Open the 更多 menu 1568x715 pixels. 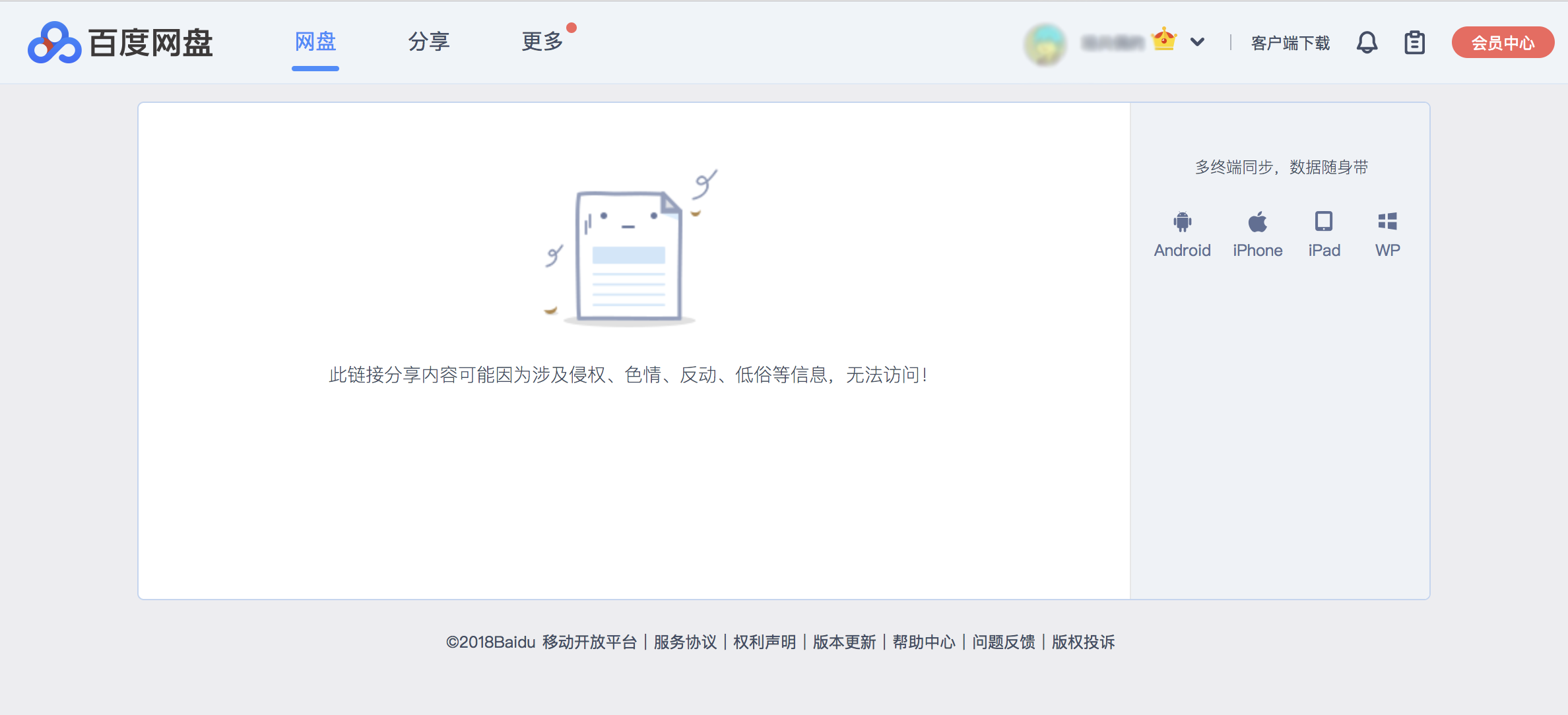[542, 42]
